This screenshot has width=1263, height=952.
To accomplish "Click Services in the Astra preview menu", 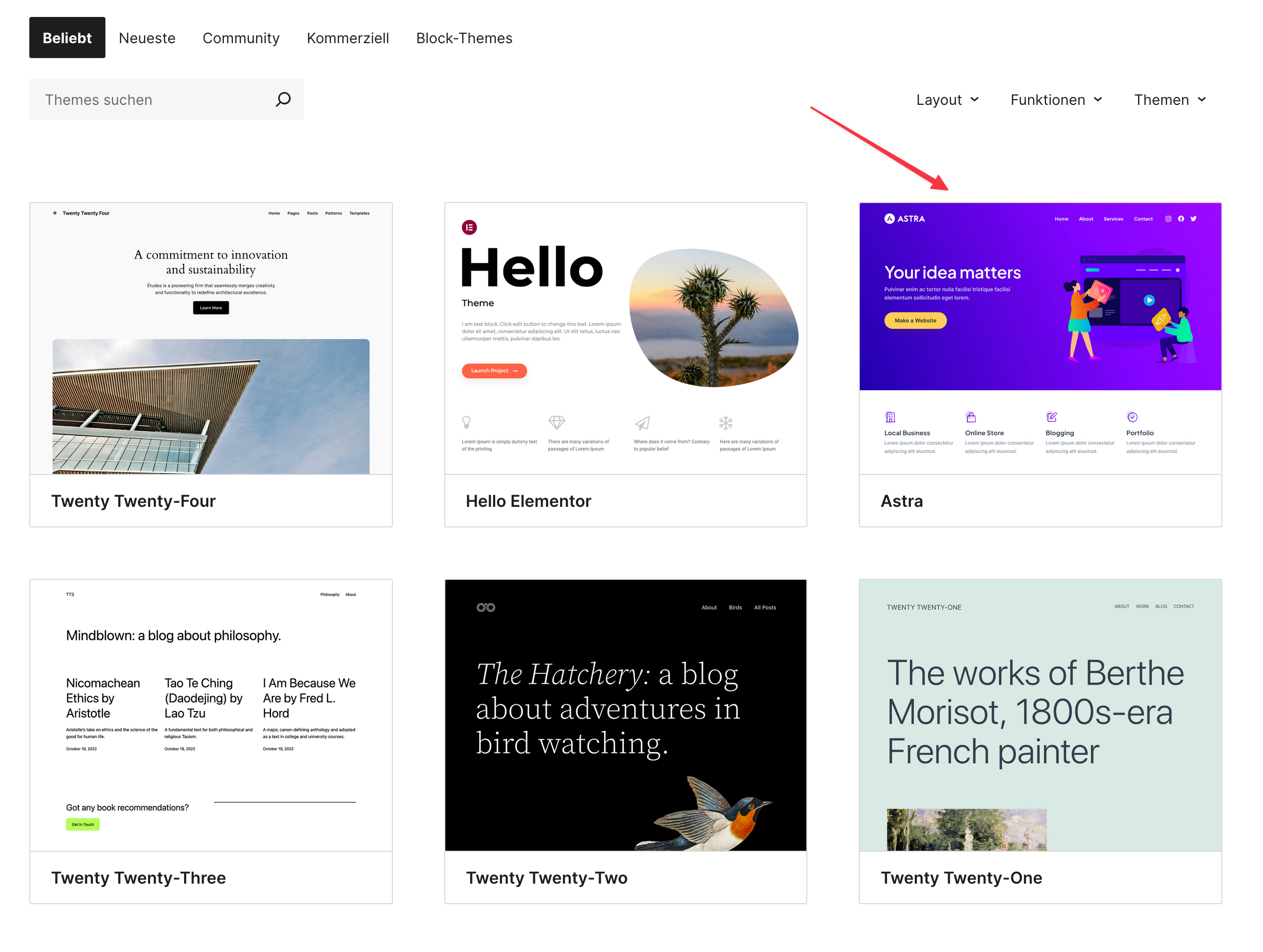I will (1113, 218).
